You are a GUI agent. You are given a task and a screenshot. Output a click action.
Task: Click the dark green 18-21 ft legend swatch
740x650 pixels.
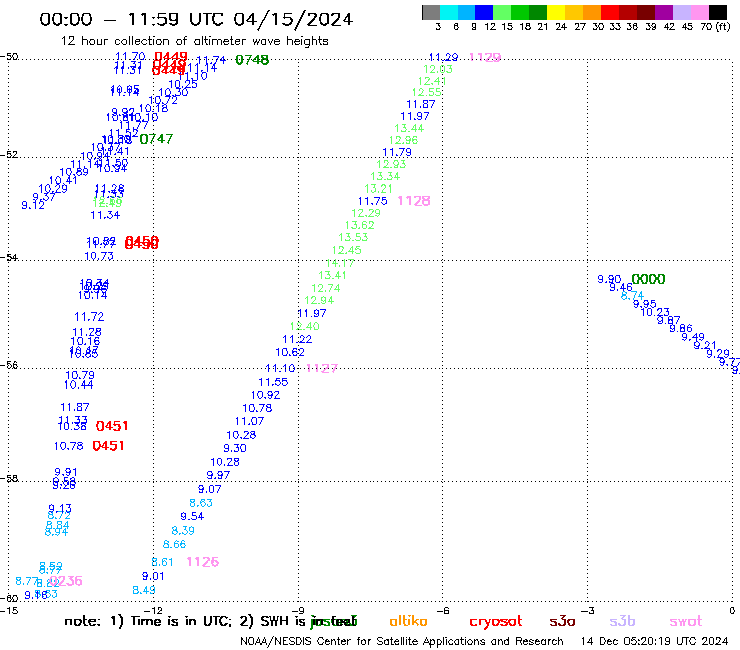tap(538, 12)
